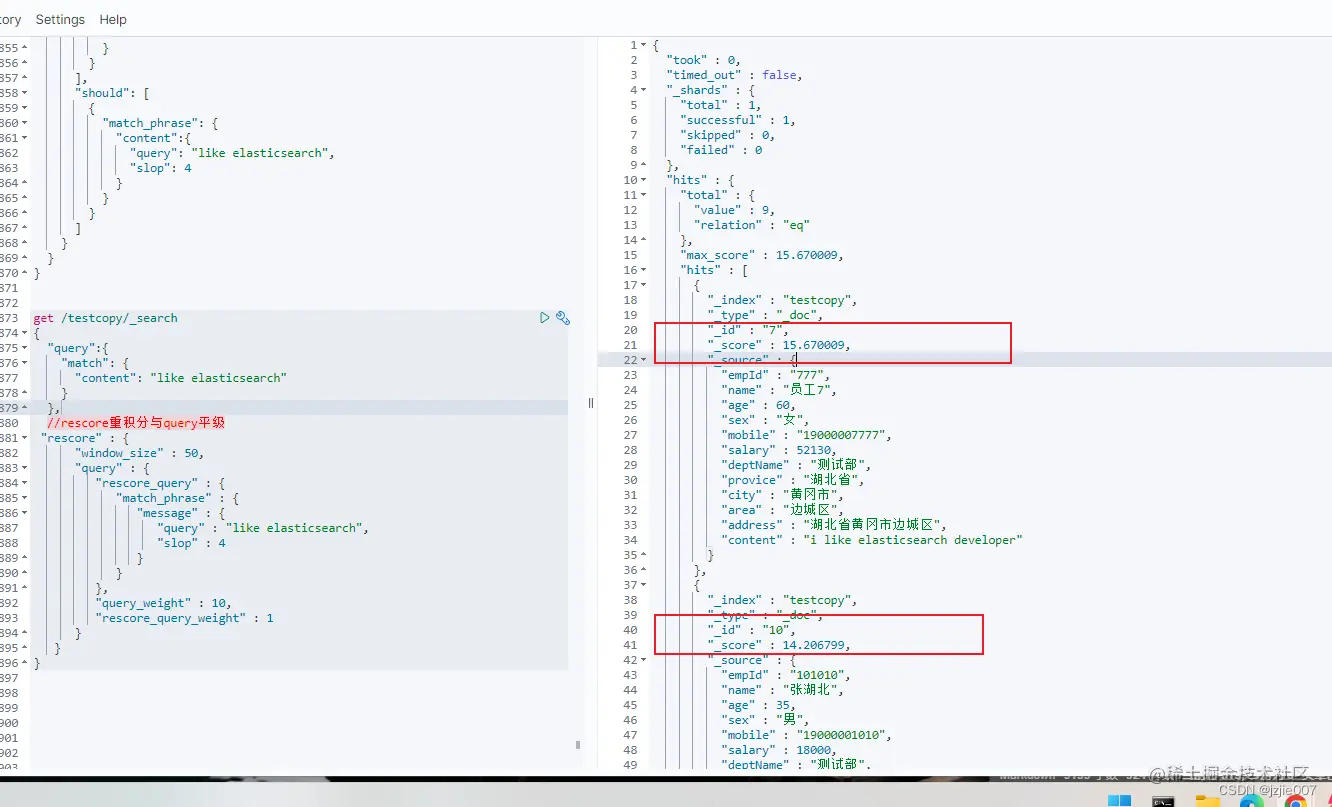The width and height of the screenshot is (1332, 807).
Task: Fold the "match" block at line 376
Action: [x=25, y=363]
